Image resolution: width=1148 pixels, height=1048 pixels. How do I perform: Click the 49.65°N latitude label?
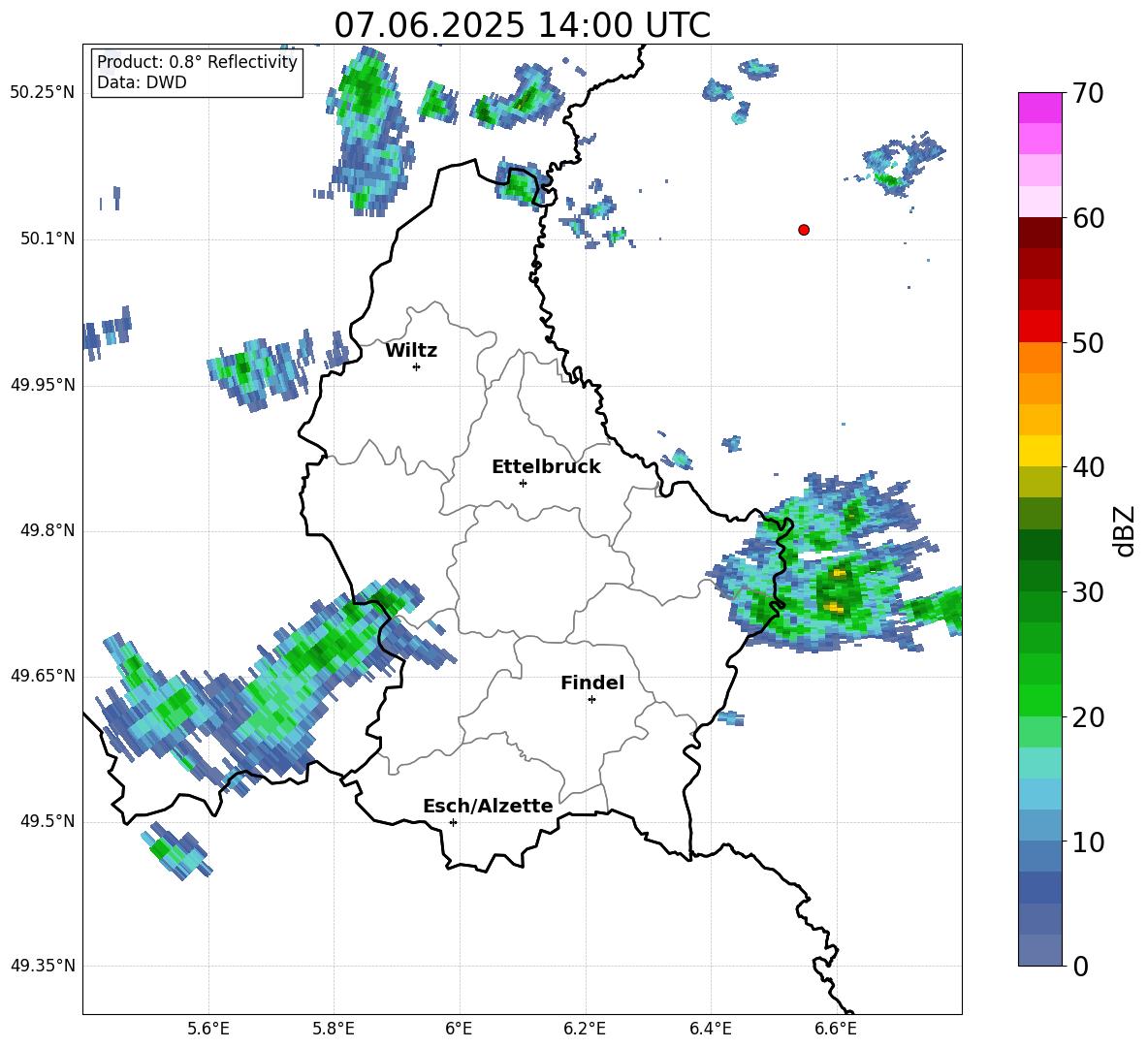tap(43, 676)
